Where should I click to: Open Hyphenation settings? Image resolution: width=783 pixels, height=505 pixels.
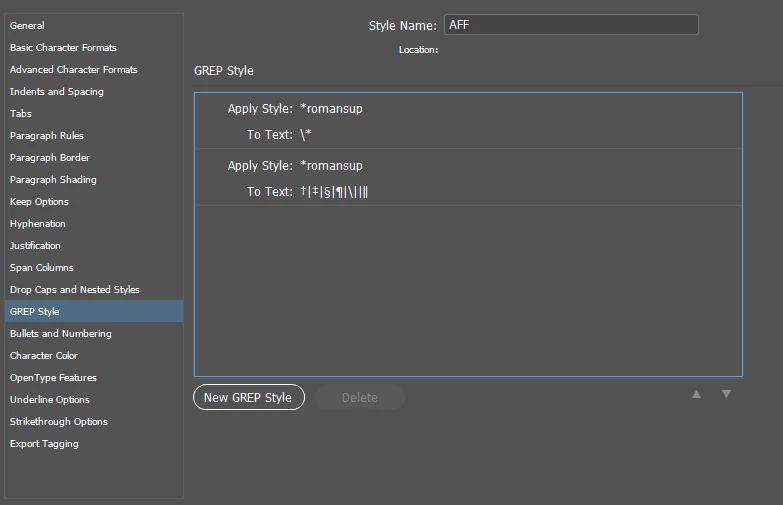coord(94,223)
